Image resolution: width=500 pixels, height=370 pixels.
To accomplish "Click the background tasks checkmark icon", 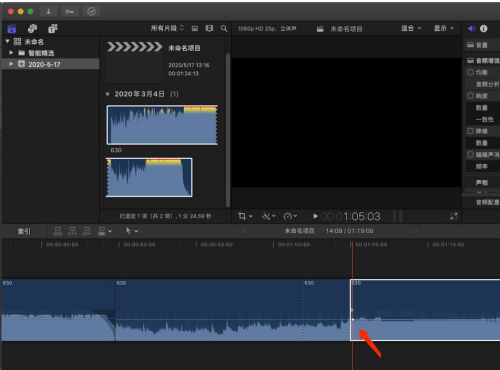I will (x=91, y=12).
